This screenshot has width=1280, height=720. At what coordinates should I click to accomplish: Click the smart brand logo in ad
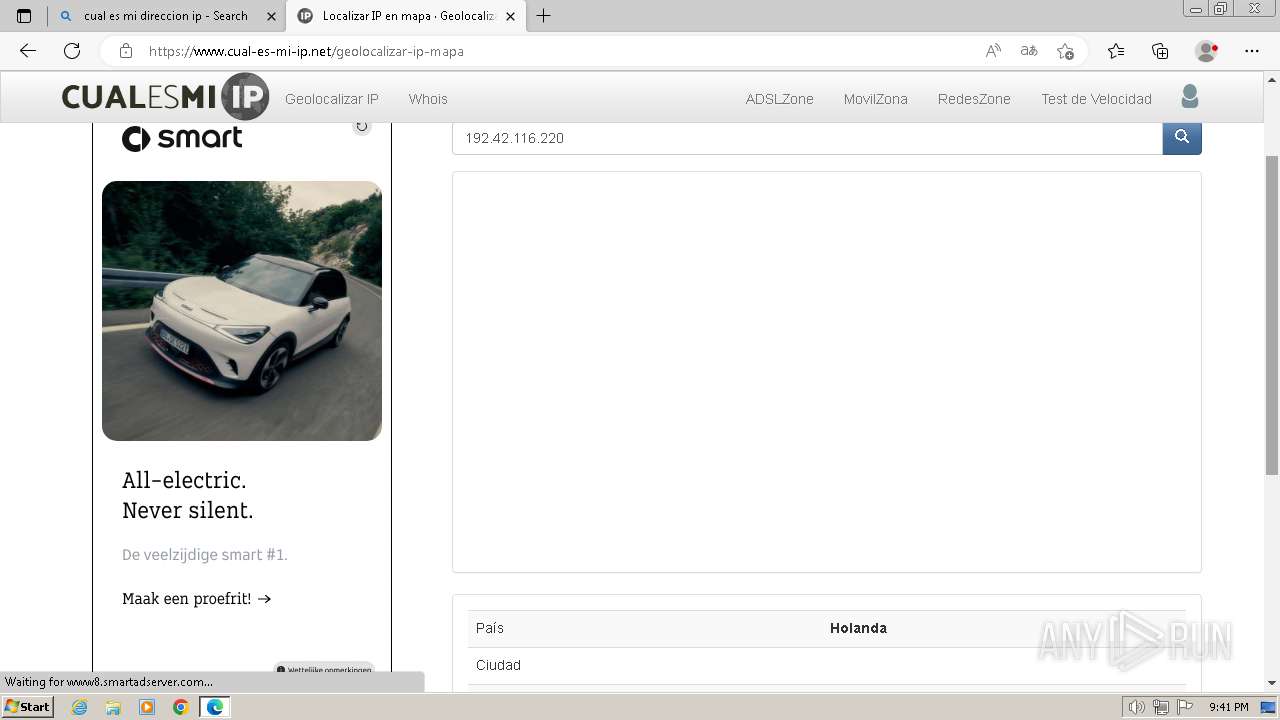(x=182, y=138)
